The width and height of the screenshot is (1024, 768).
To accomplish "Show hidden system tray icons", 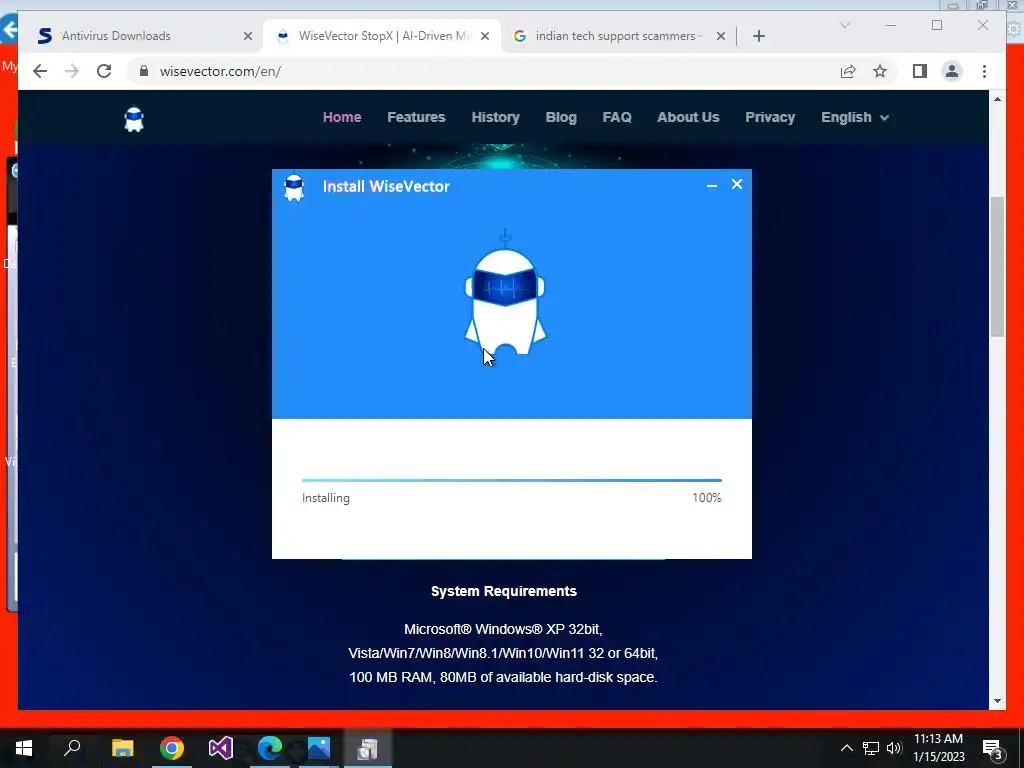I will pos(846,748).
